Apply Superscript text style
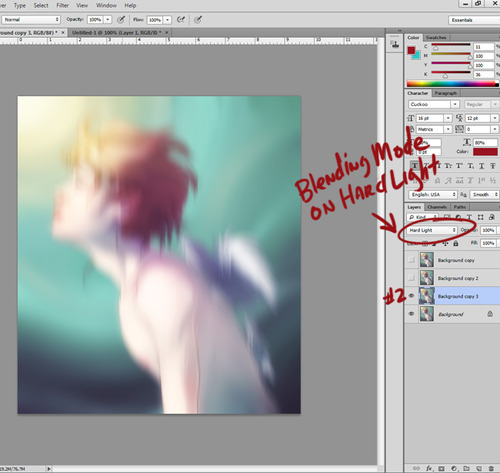Image resolution: width=500 pixels, height=473 pixels. [459, 166]
